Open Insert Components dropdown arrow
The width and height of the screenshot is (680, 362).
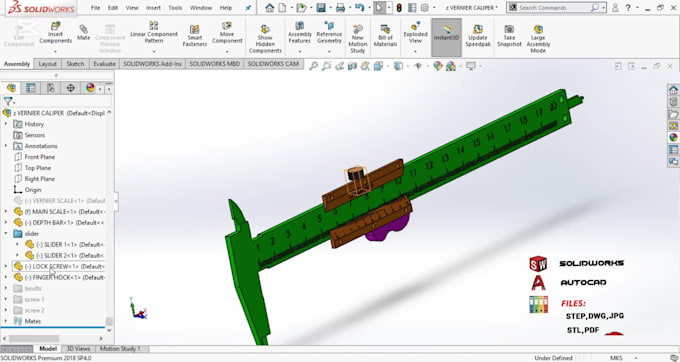[x=56, y=52]
